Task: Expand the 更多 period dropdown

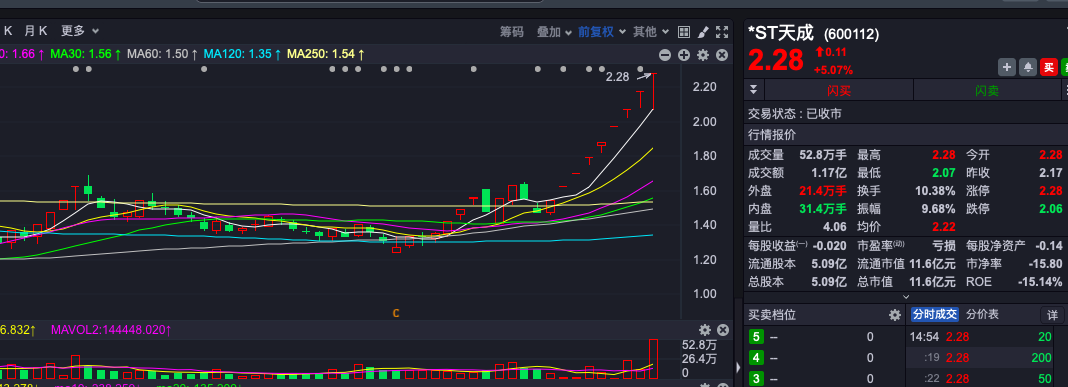Action: click(80, 31)
